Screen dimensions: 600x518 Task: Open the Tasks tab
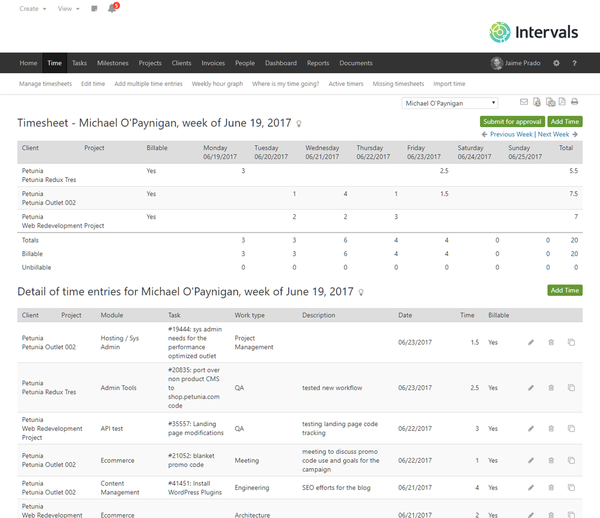point(79,63)
